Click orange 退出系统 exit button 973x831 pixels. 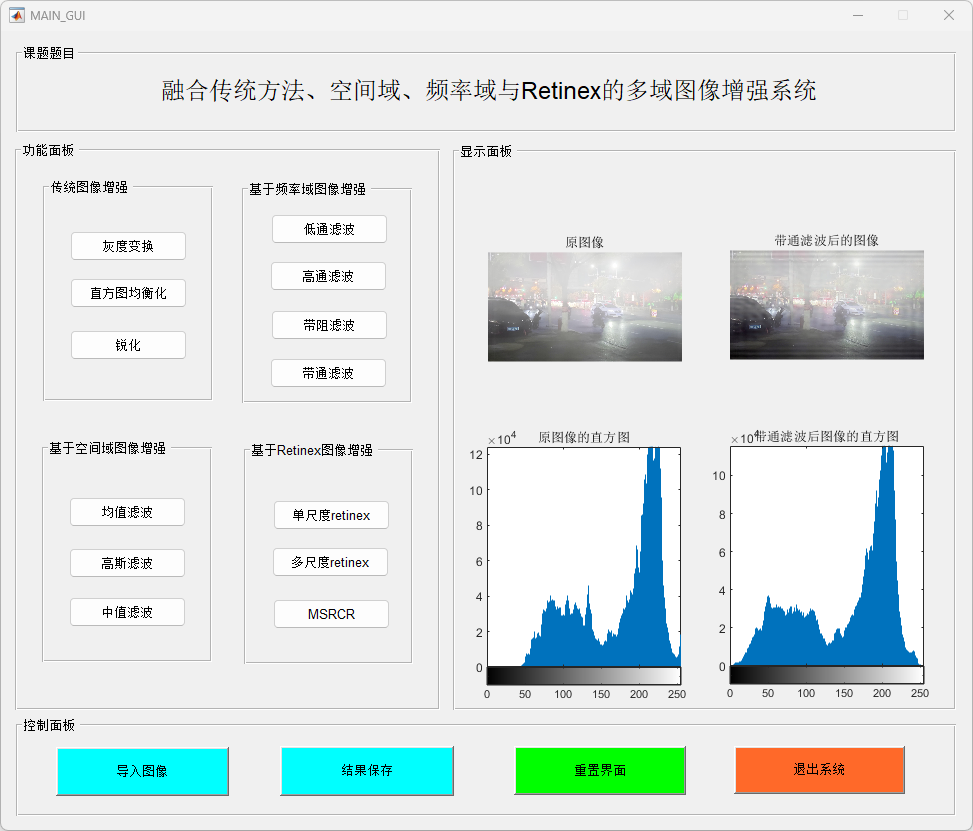point(819,769)
